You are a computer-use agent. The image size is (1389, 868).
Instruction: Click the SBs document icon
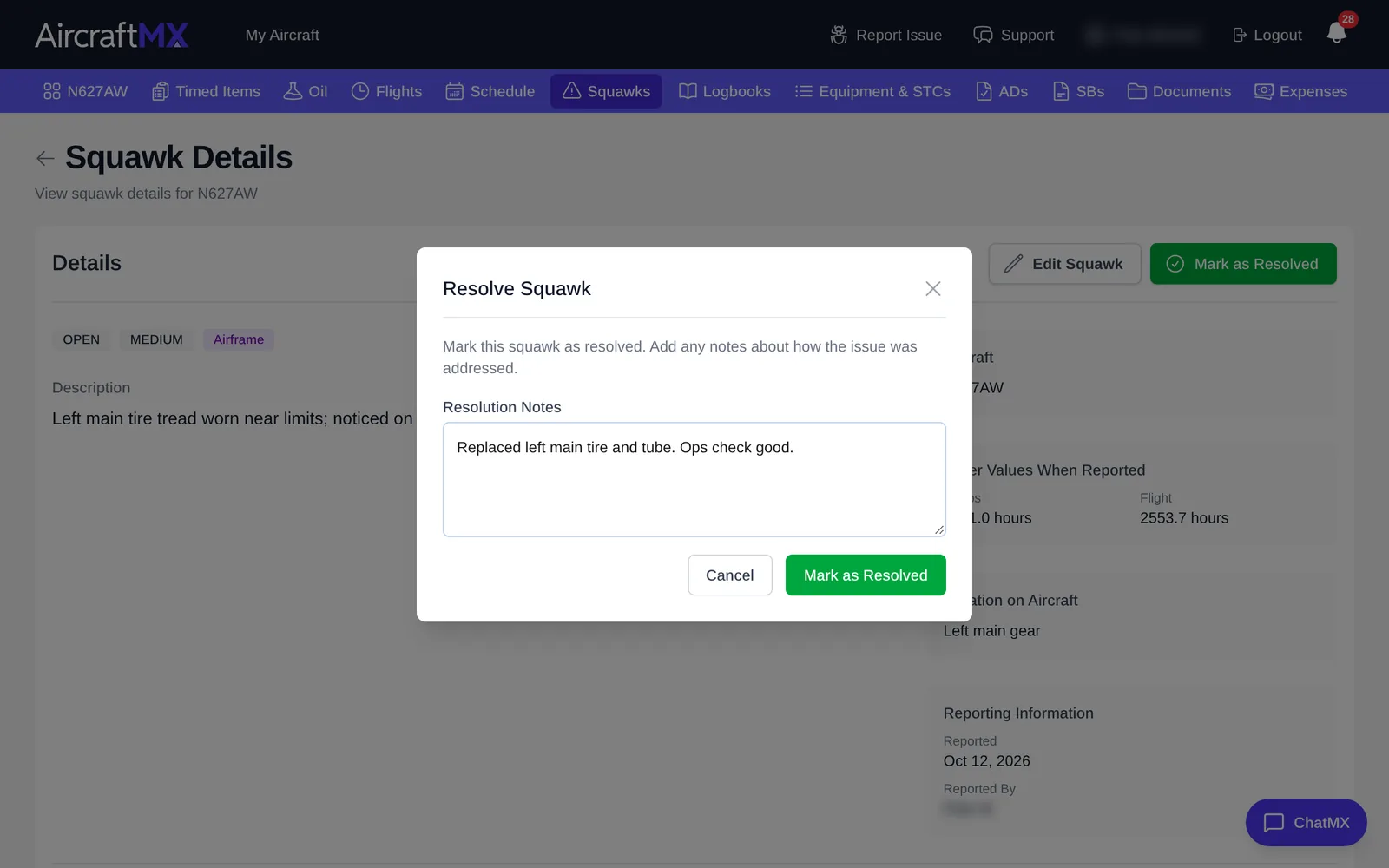pyautogui.click(x=1061, y=91)
